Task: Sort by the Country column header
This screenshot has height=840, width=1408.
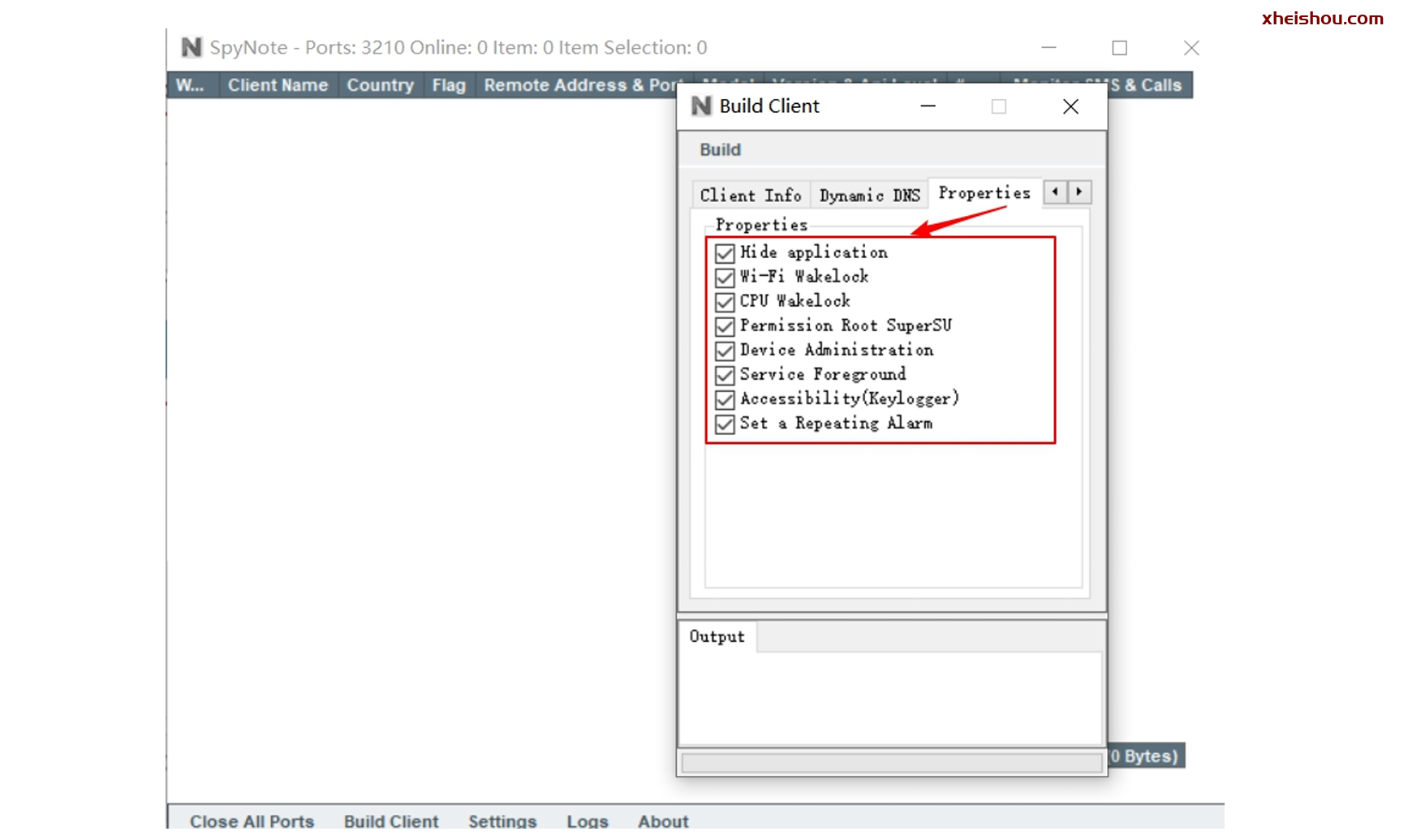Action: coord(380,85)
